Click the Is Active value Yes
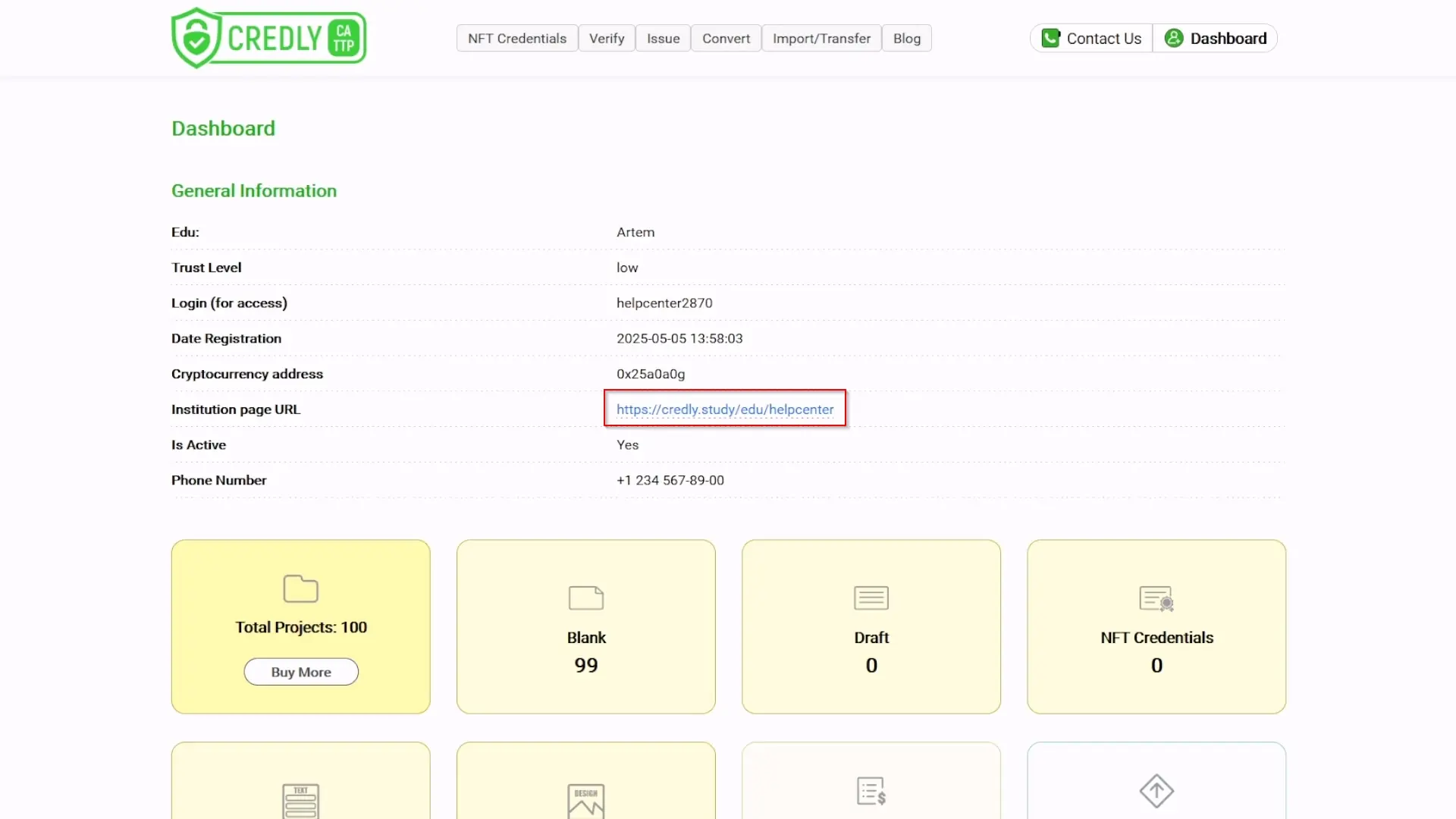 pyautogui.click(x=627, y=445)
